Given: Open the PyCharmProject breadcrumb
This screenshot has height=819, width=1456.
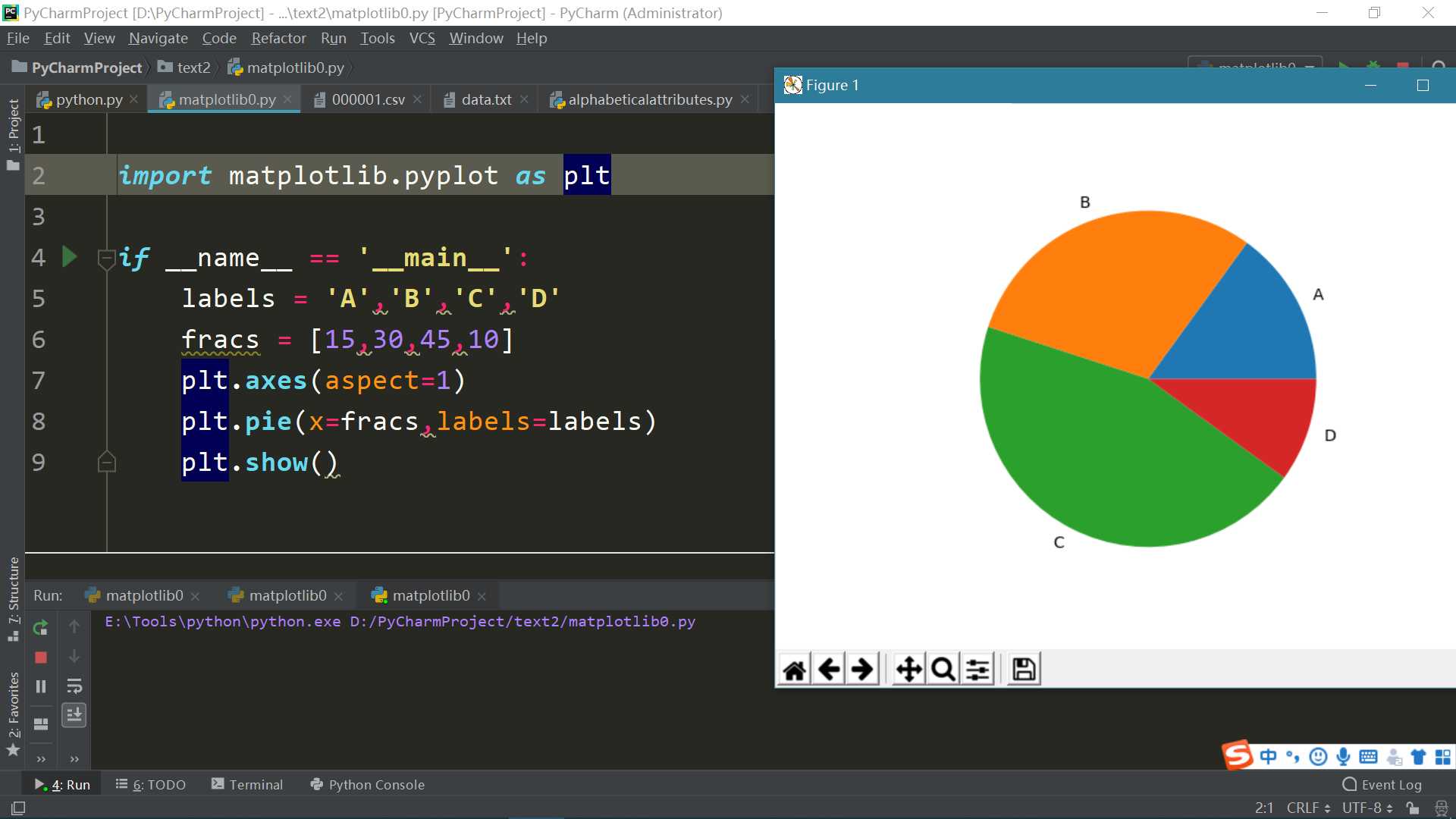Looking at the screenshot, I should tap(77, 67).
